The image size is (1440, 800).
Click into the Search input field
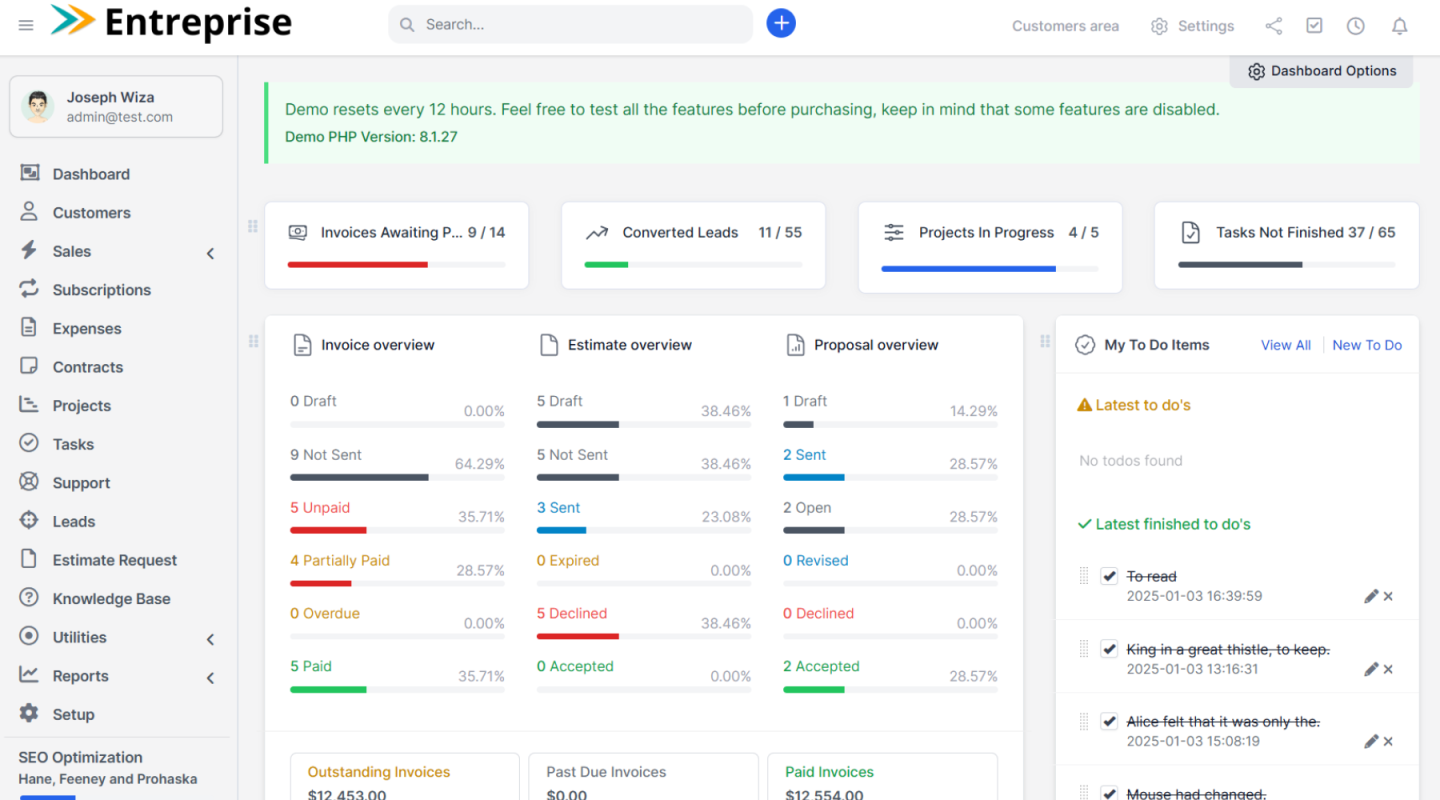click(580, 25)
